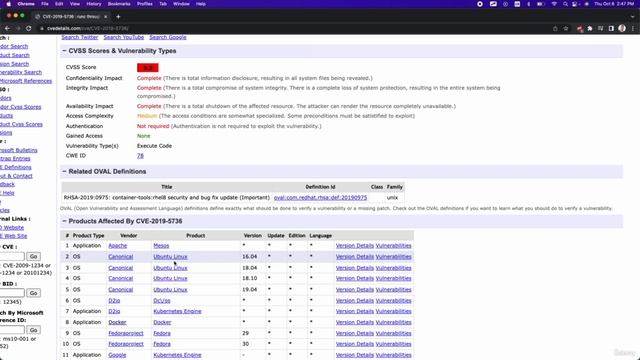The width and height of the screenshot is (640, 360).
Task: Open the Wi-Fi status menu
Action: coord(554,4)
